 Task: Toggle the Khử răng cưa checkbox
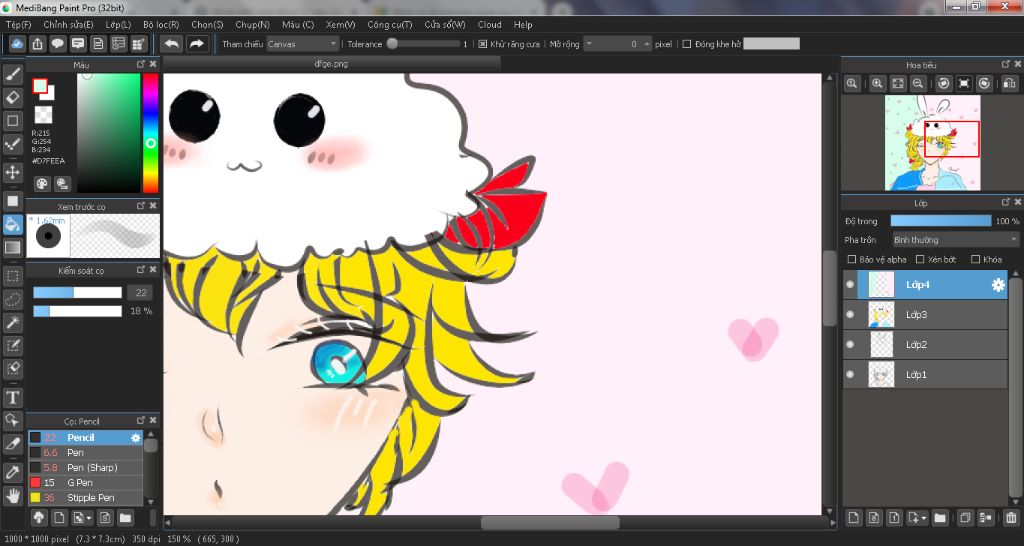pos(483,44)
